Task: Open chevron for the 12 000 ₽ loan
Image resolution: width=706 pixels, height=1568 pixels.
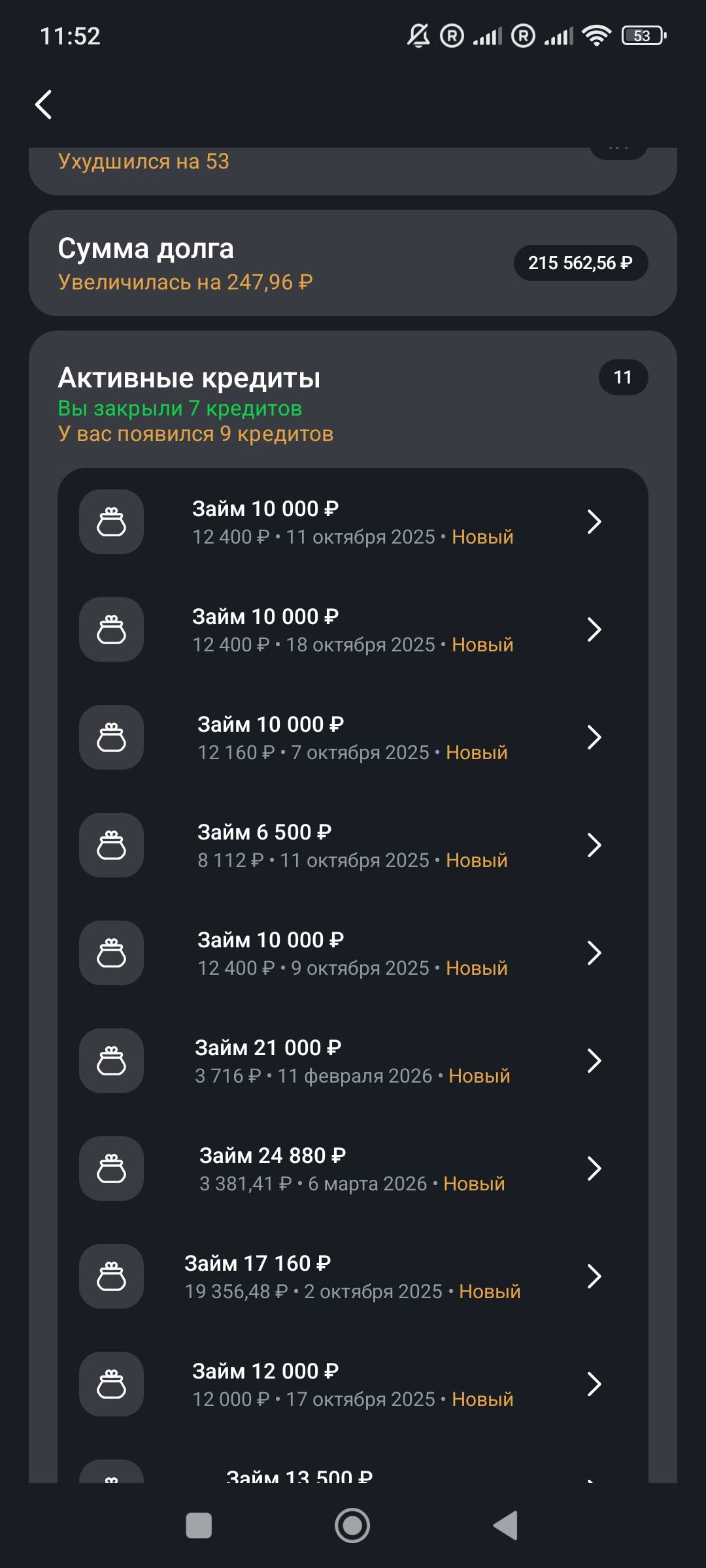Action: (594, 1384)
